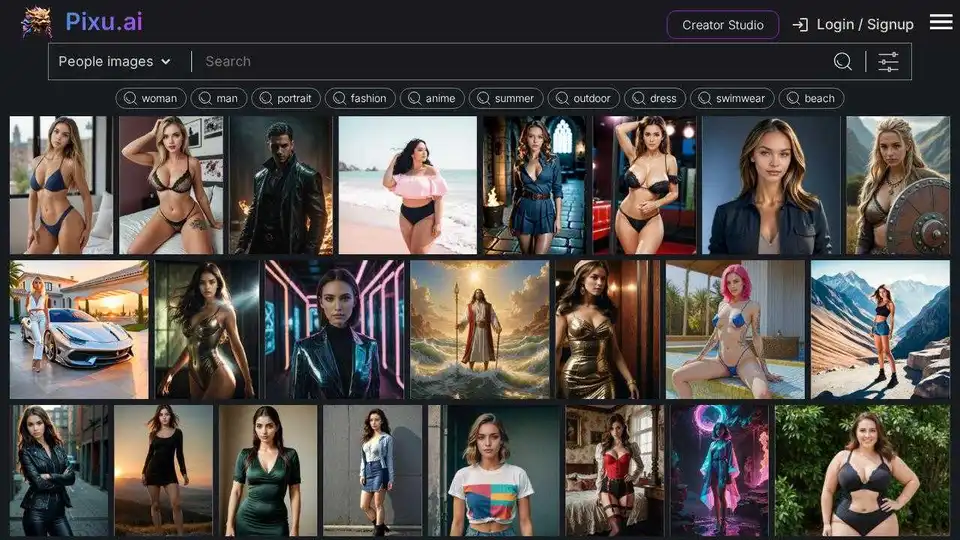Screen dimensions: 960x540
Task: Click Login / Signup link
Action: [x=865, y=25]
